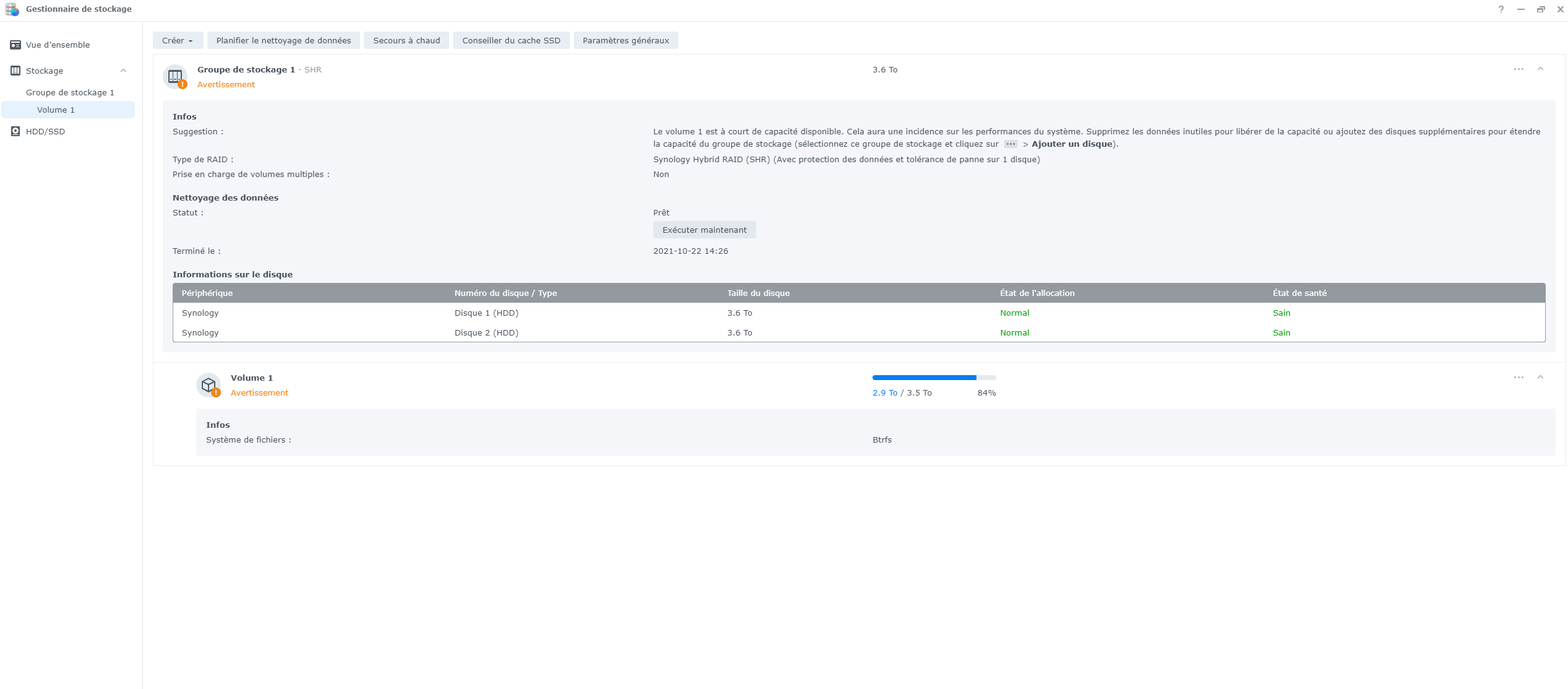Collapse Groupe de stockage 1 panel chevron

coord(1540,69)
